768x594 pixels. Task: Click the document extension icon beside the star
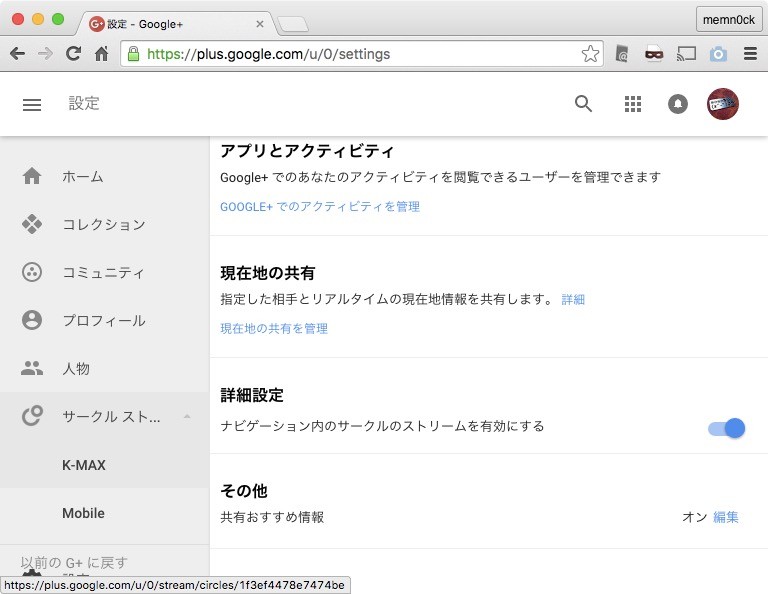[x=622, y=54]
